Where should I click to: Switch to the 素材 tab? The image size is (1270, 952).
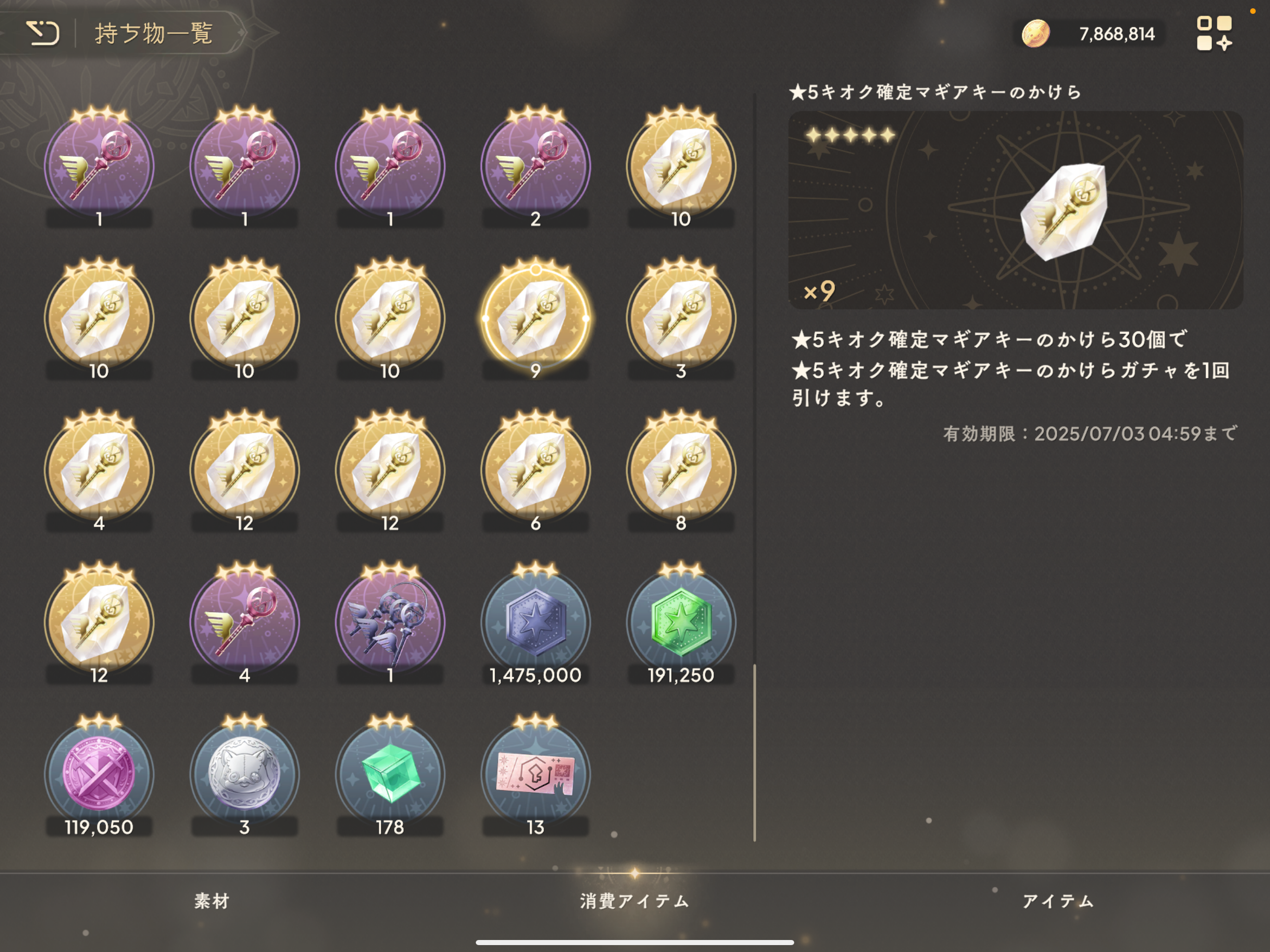point(212,901)
